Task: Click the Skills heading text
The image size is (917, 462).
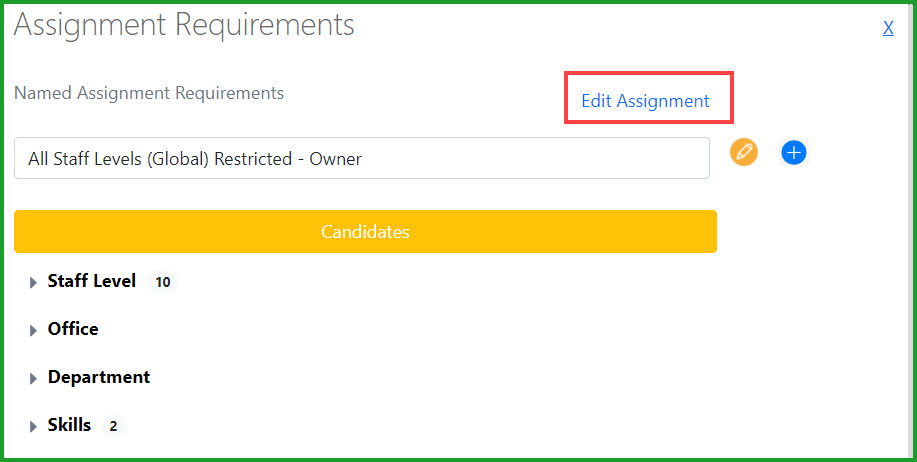Action: [69, 425]
